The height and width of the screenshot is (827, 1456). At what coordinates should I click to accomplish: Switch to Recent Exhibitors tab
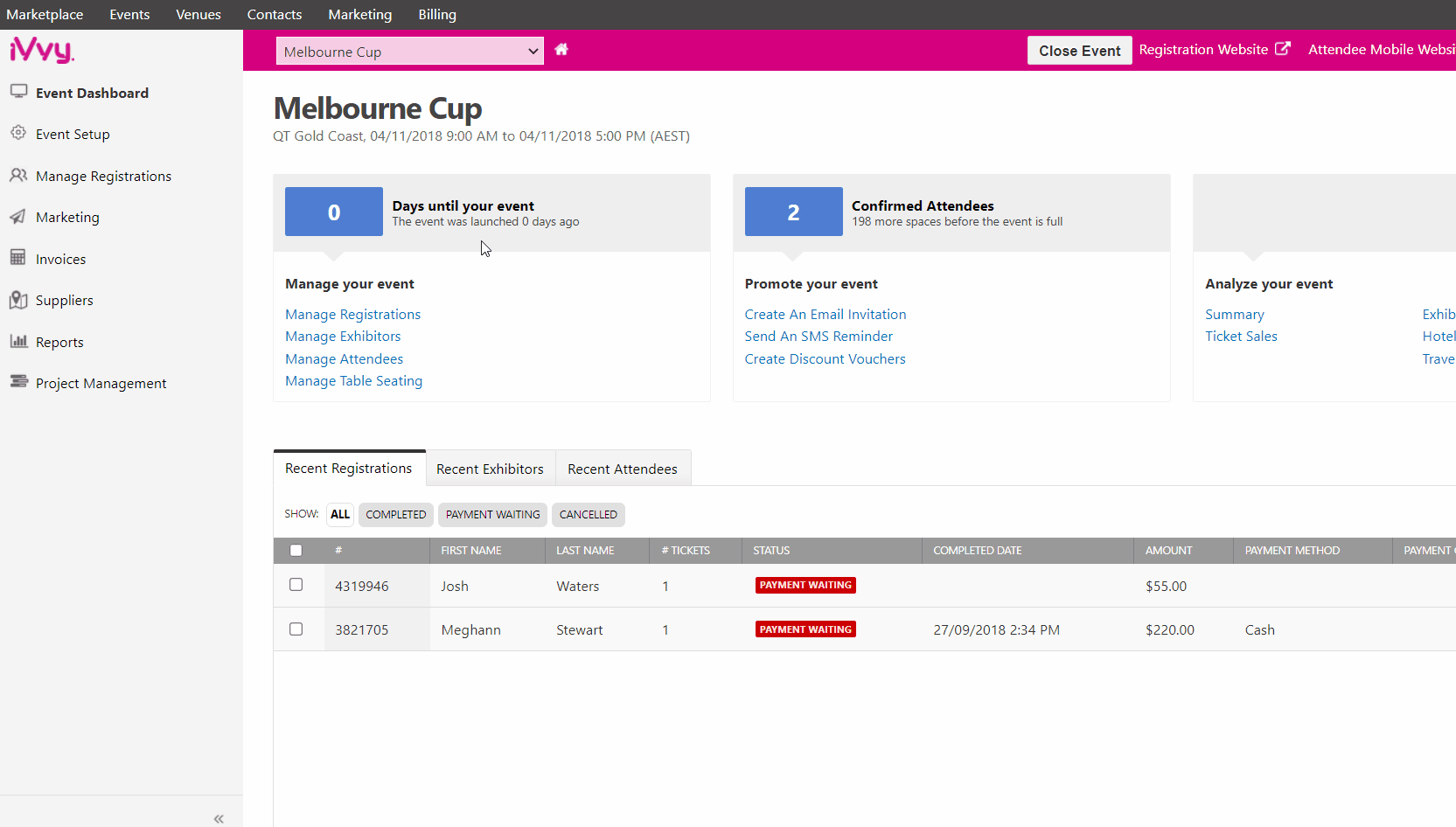pos(491,469)
